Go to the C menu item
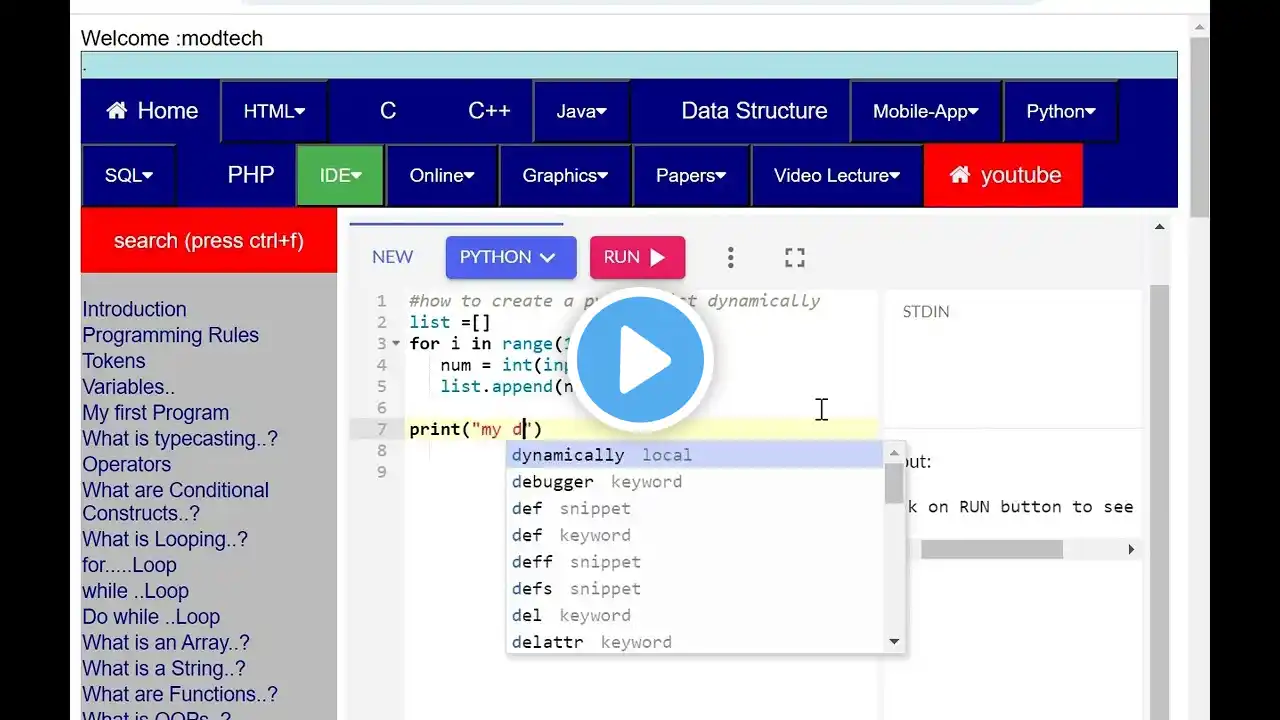Screen dimensions: 1280x720 [x=388, y=111]
